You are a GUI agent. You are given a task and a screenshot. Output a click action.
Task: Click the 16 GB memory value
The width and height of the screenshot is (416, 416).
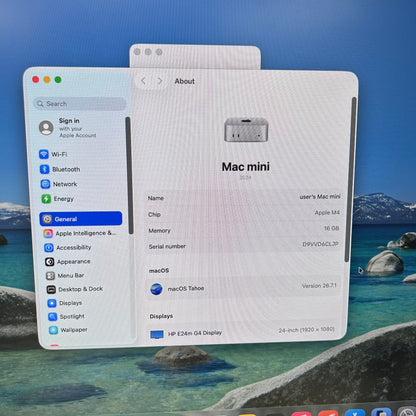tap(331, 228)
